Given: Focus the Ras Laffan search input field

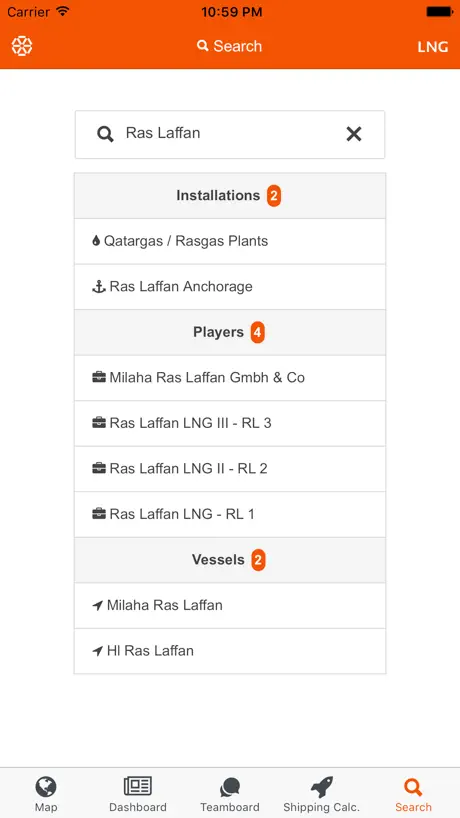Looking at the screenshot, I should pos(229,133).
